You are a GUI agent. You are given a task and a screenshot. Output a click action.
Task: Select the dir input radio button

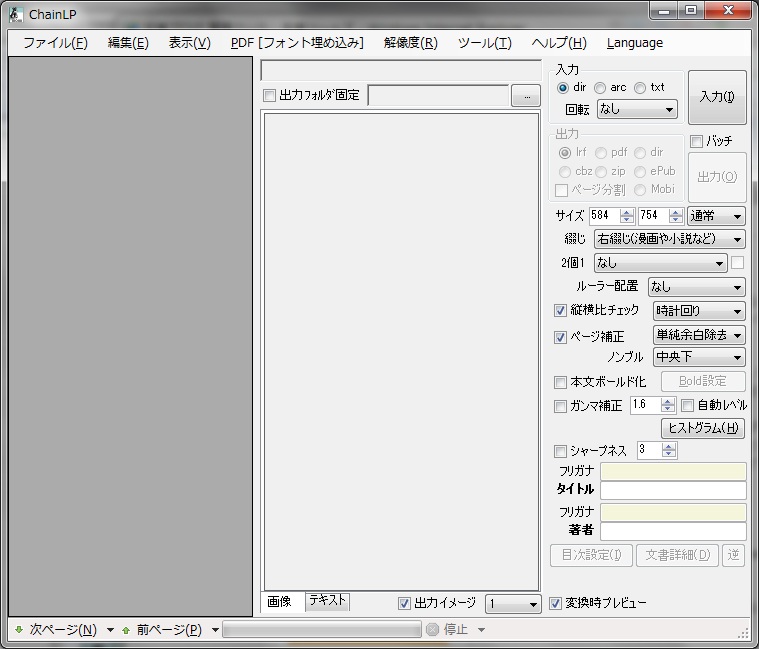562,88
